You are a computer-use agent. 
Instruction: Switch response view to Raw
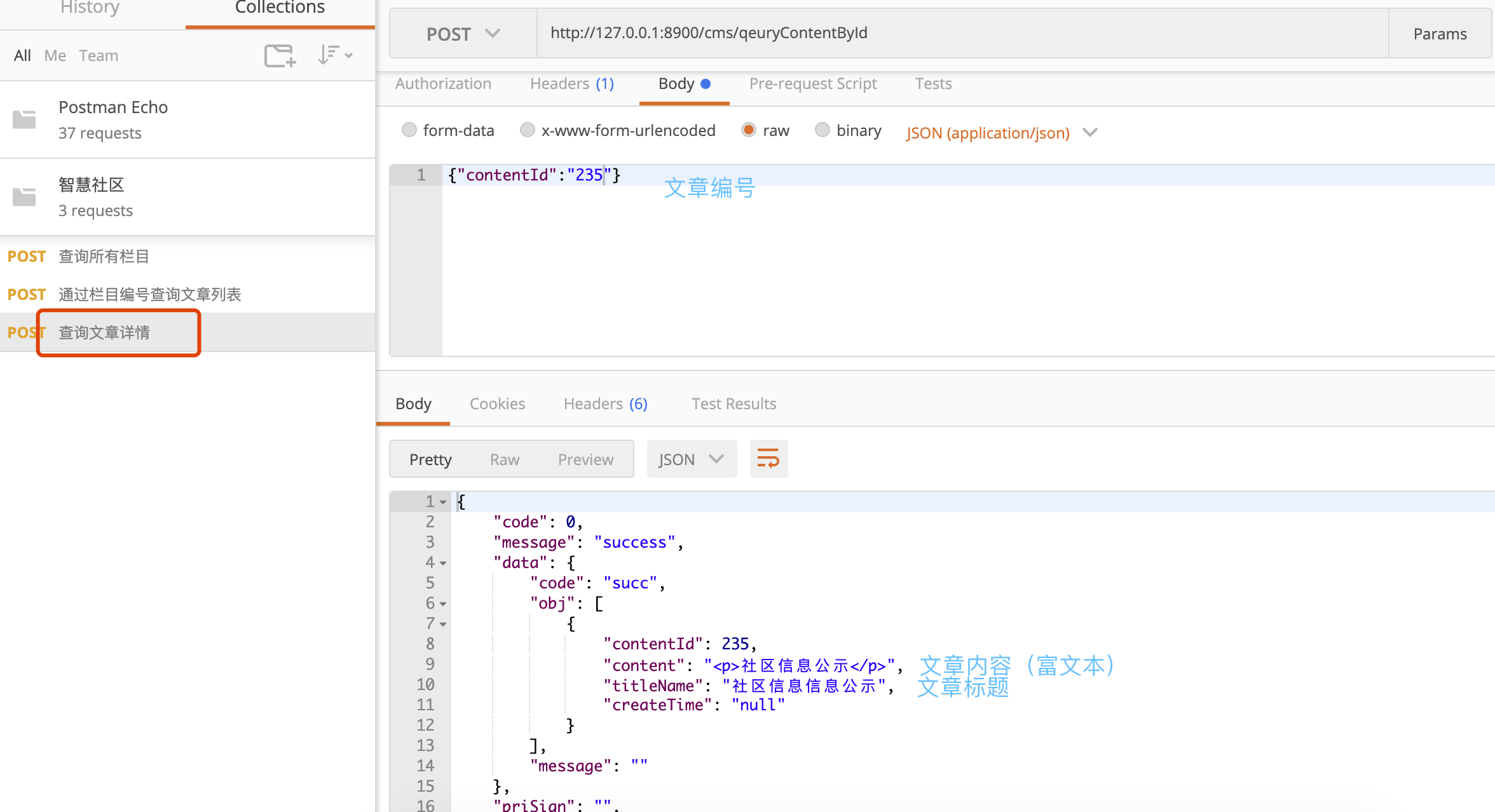pyautogui.click(x=505, y=459)
